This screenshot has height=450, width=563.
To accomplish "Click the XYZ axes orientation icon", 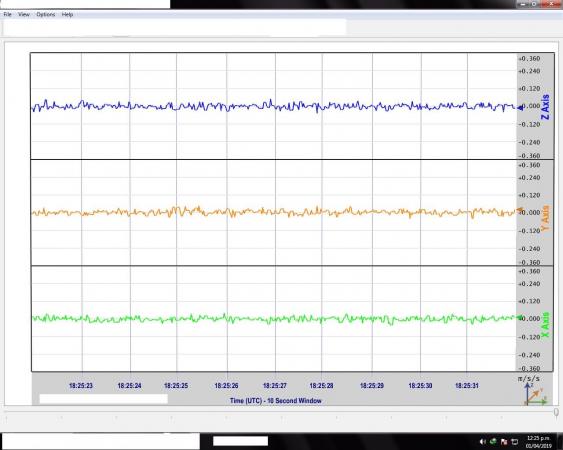I will click(x=536, y=394).
